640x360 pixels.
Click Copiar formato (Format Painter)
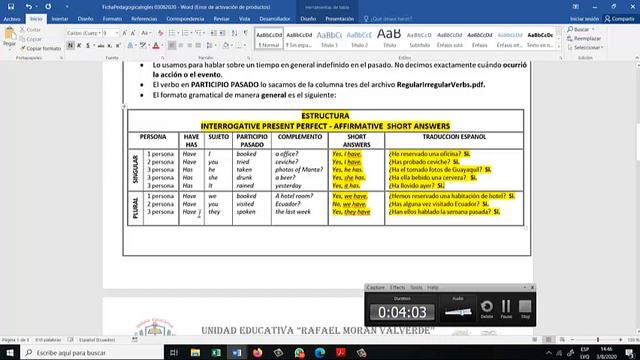tap(40, 48)
